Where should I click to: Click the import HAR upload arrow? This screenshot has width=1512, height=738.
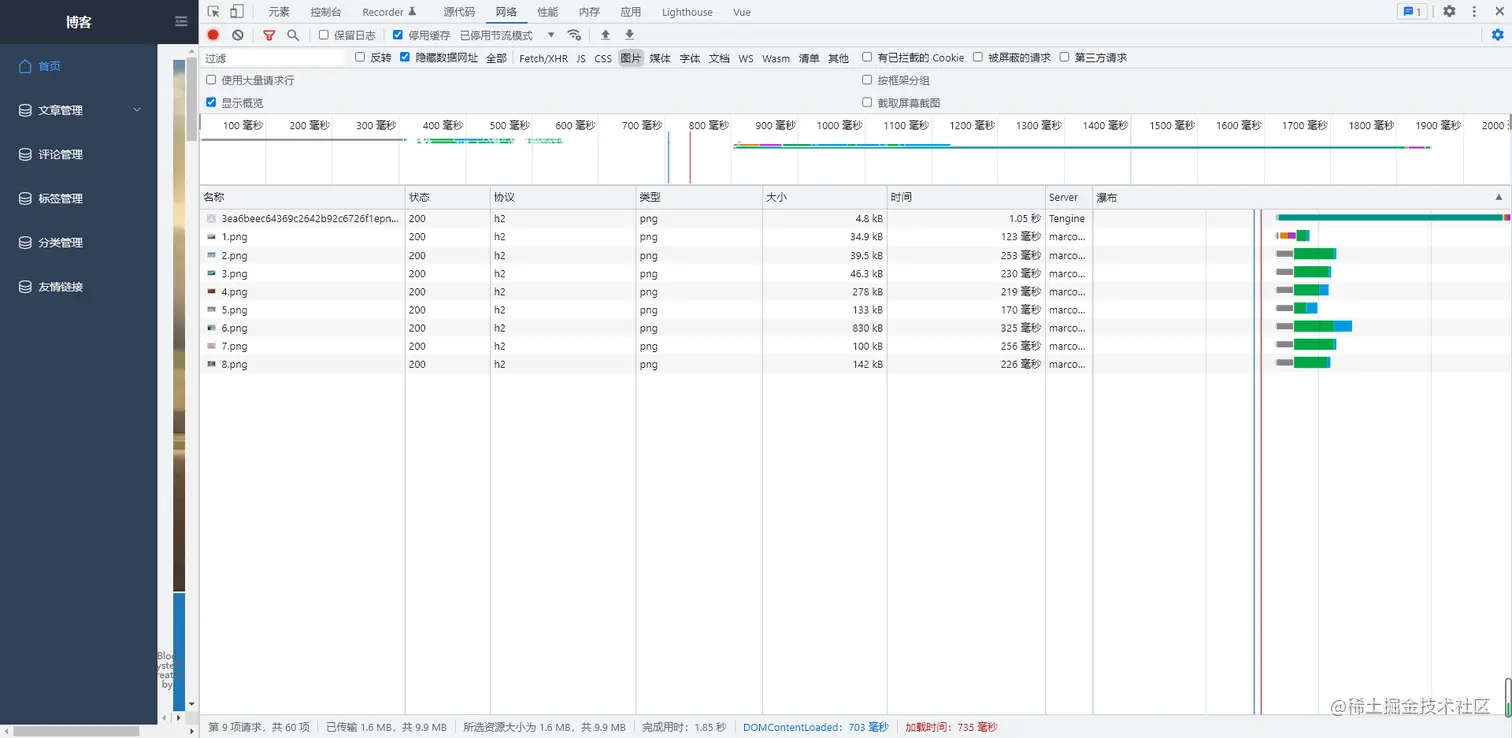(x=605, y=35)
